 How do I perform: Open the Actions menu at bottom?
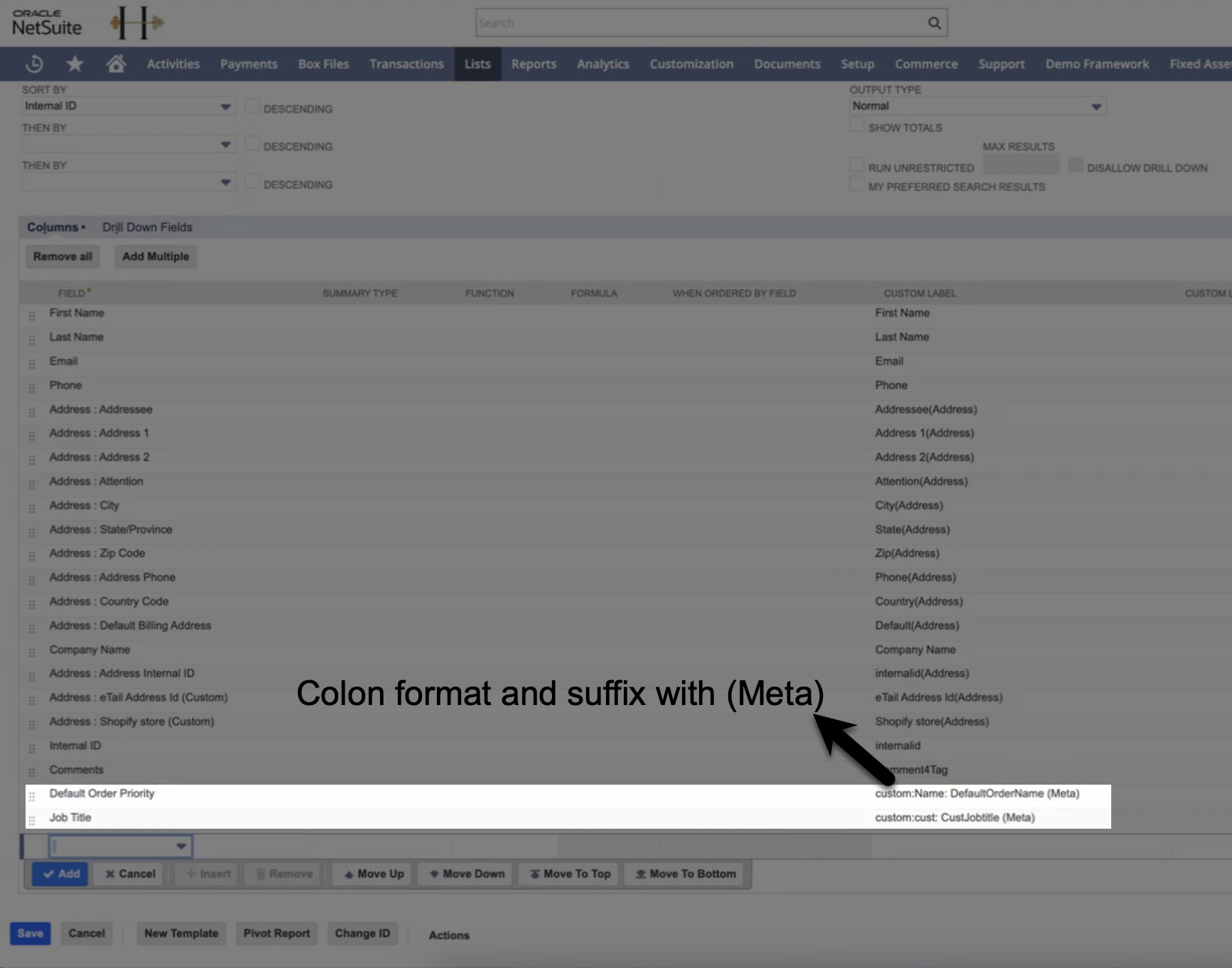pos(449,935)
